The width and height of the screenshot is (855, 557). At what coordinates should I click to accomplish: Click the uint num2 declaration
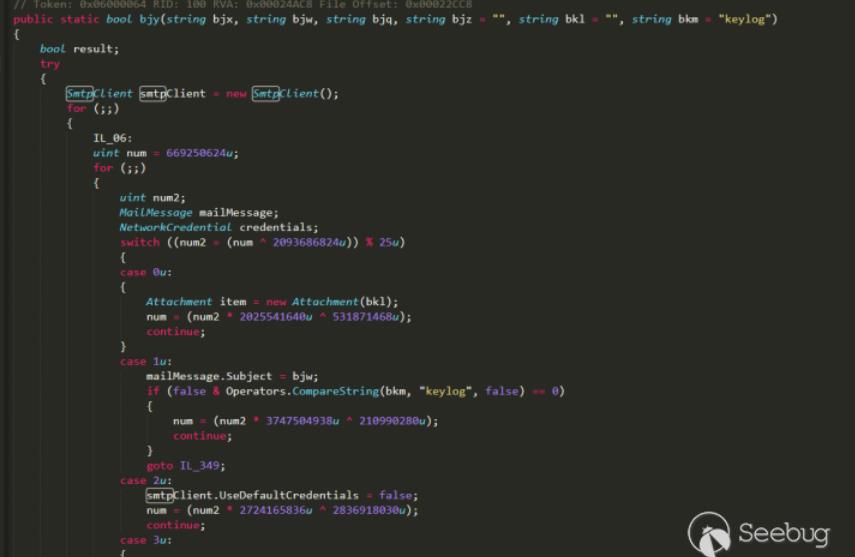tap(152, 197)
